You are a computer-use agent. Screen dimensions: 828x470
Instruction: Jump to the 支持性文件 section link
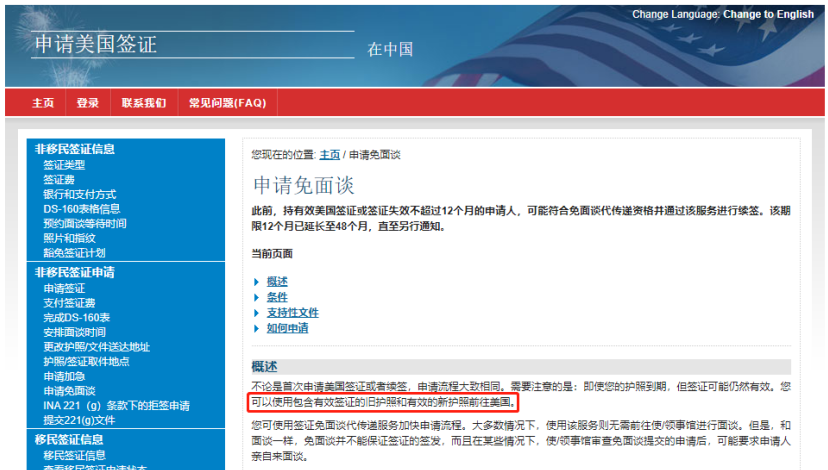292,312
